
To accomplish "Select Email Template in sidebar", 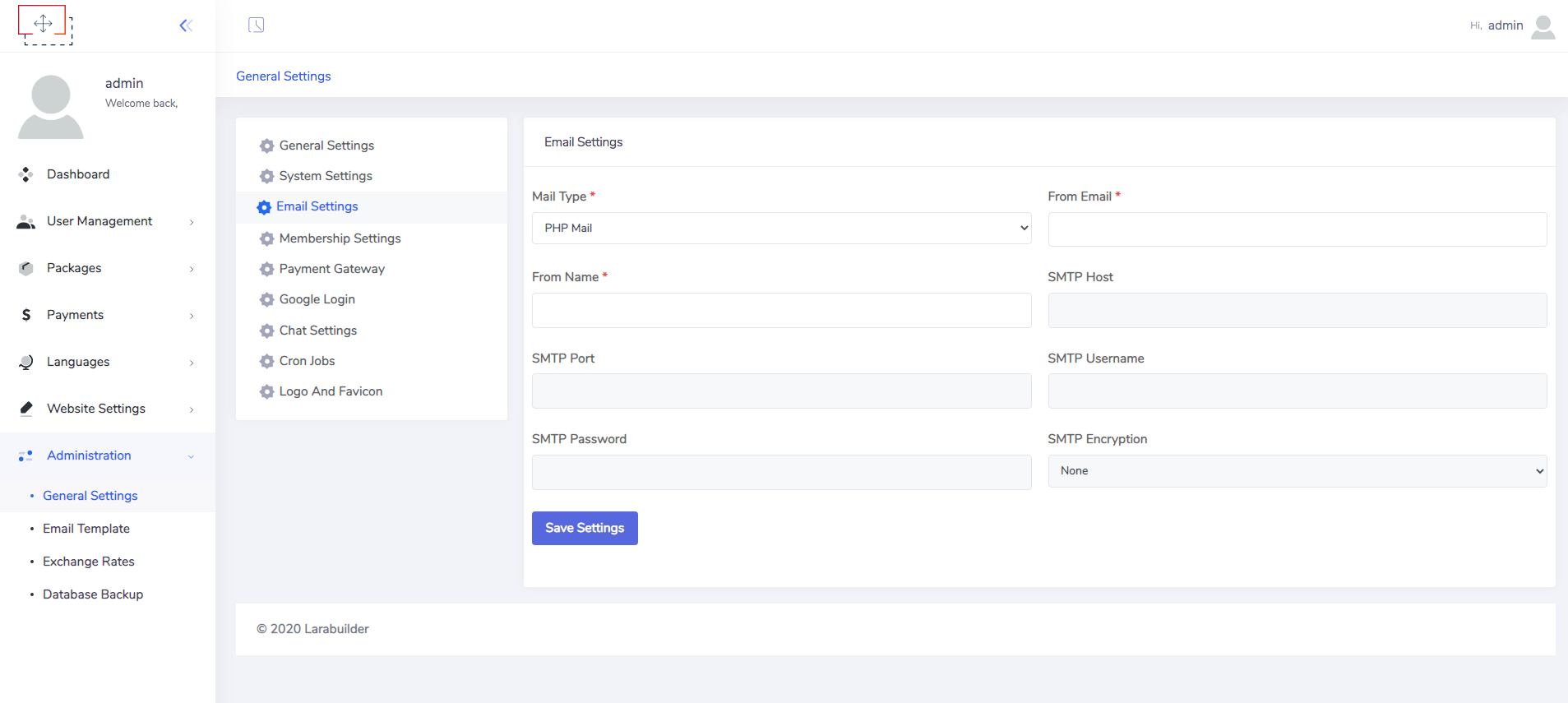I will point(86,529).
